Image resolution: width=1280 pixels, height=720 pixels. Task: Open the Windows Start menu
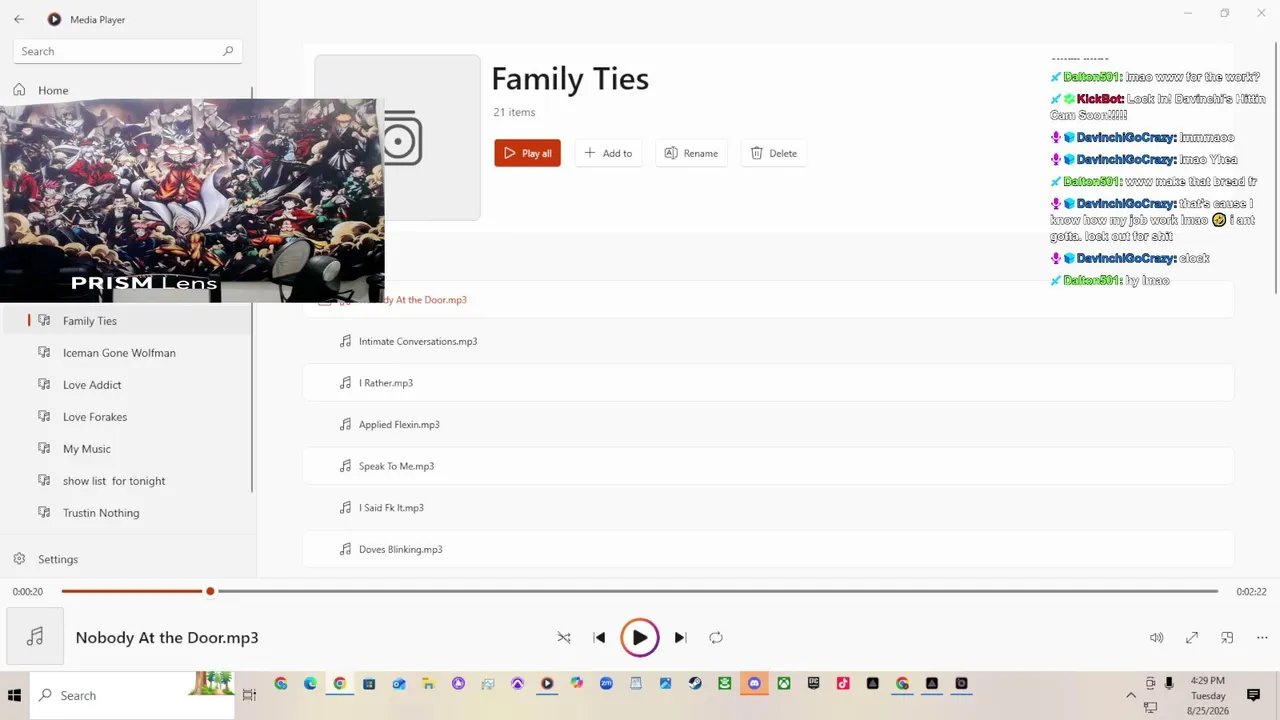pyautogui.click(x=15, y=695)
